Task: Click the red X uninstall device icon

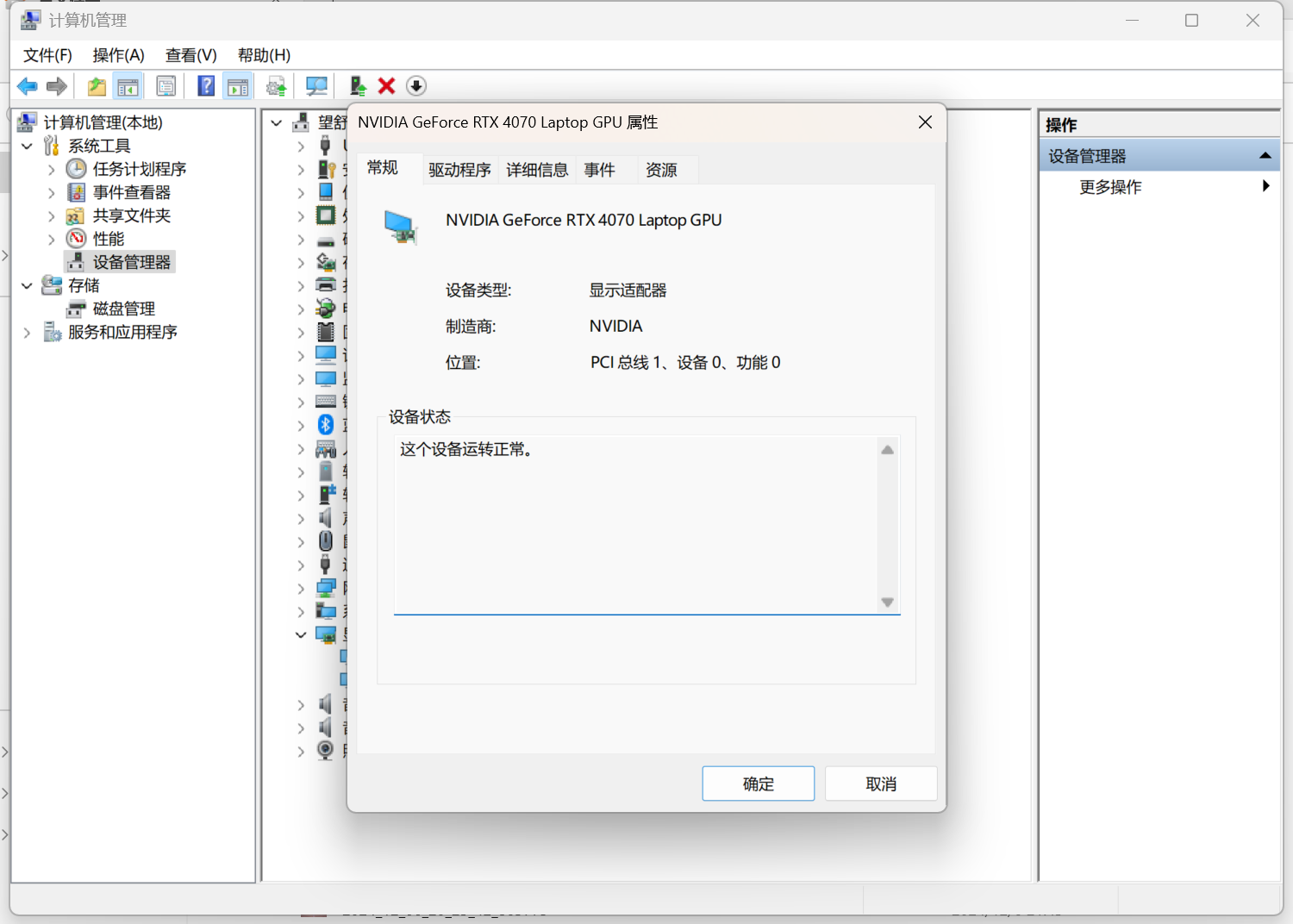Action: [x=386, y=86]
